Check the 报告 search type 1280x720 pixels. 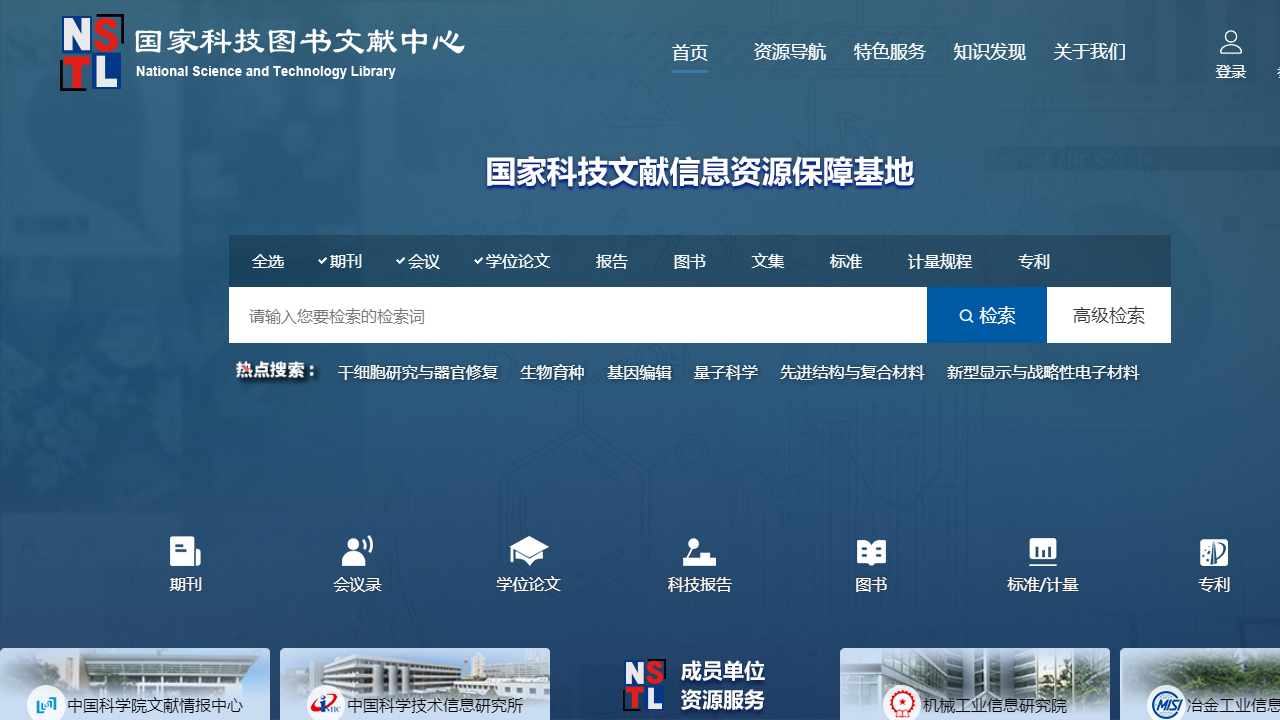pos(612,261)
